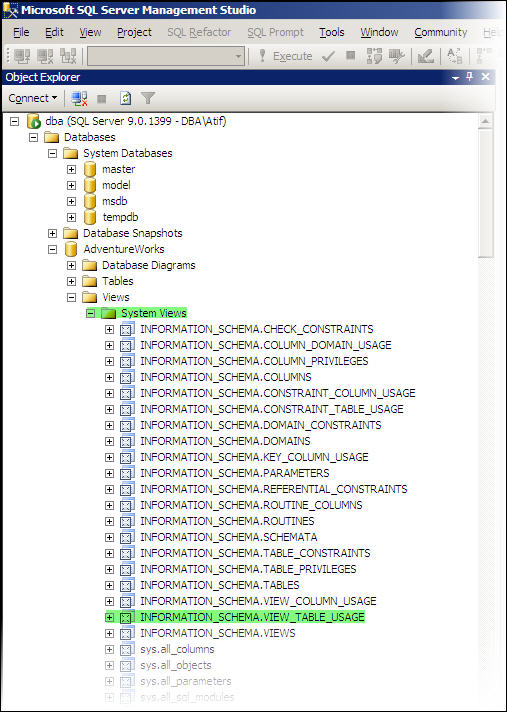This screenshot has height=712, width=507.
Task: Click the view icon beside INFORMATION_SCHEMA.ROUTINES
Action: point(128,521)
